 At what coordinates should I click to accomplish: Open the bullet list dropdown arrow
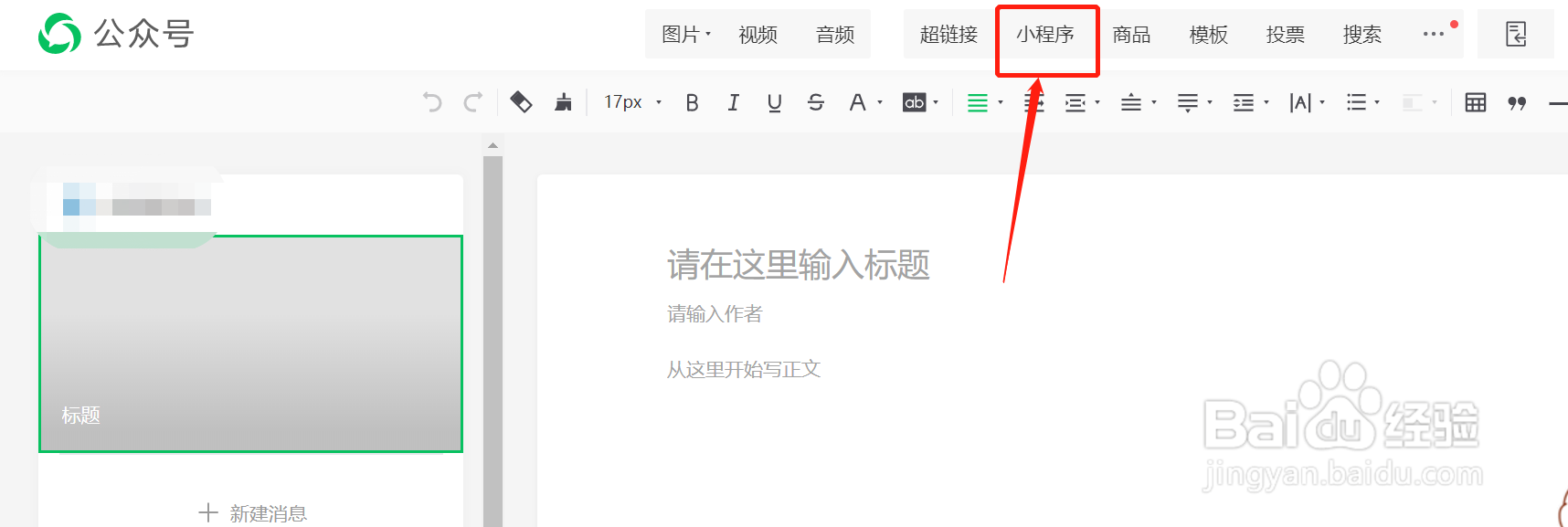click(x=1377, y=102)
